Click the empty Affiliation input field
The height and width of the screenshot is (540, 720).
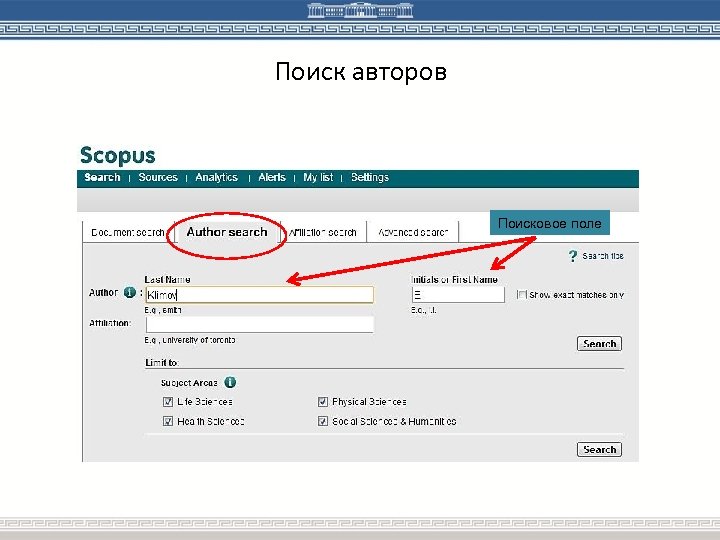click(x=259, y=325)
